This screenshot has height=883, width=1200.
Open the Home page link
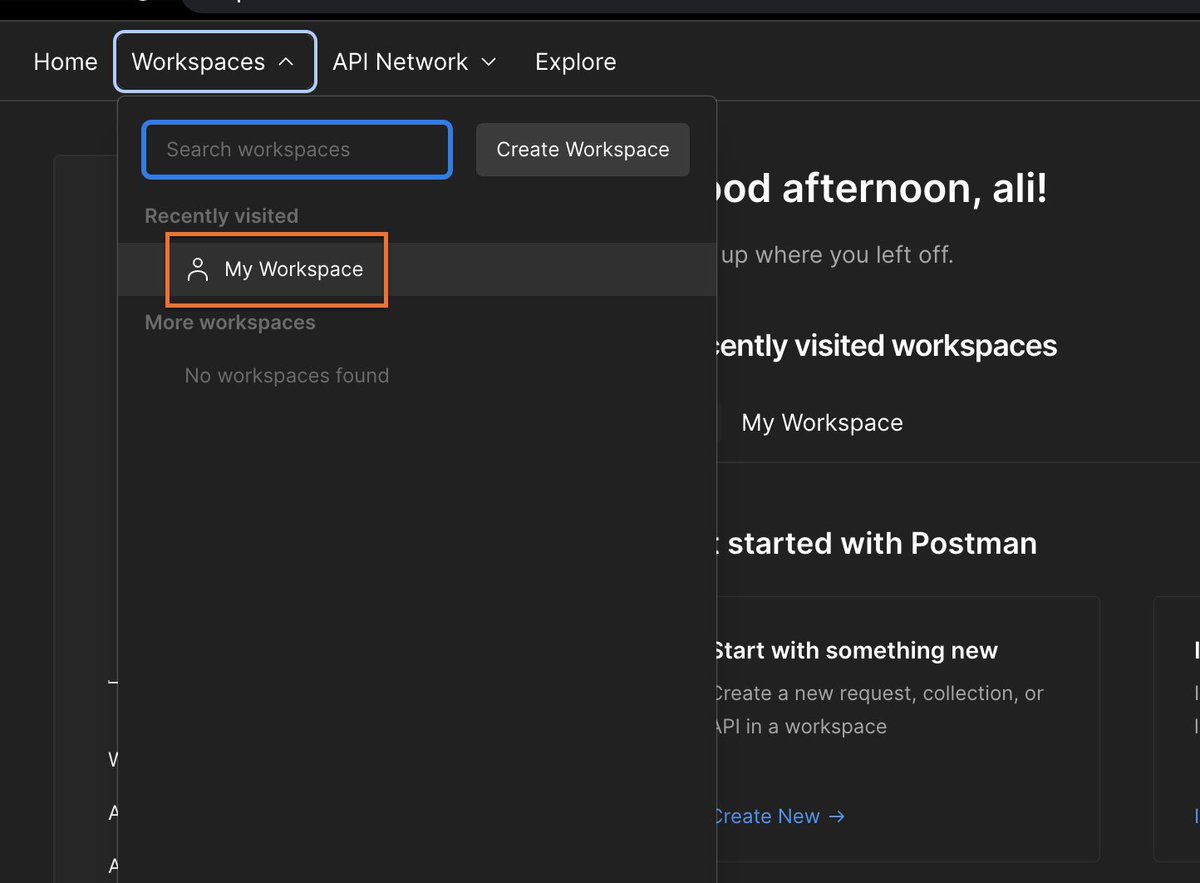pos(65,62)
